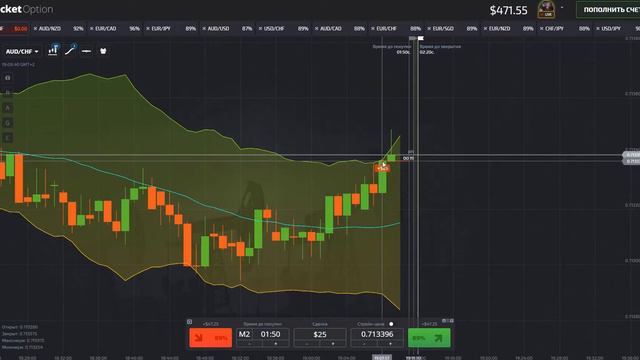Open the social trading icon in chart toolbar
Viewport: 640px width, 360px height.
(103, 51)
